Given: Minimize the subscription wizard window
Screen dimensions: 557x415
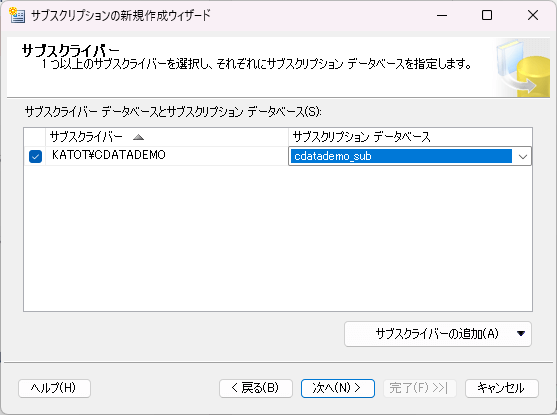Looking at the screenshot, I should coord(442,15).
